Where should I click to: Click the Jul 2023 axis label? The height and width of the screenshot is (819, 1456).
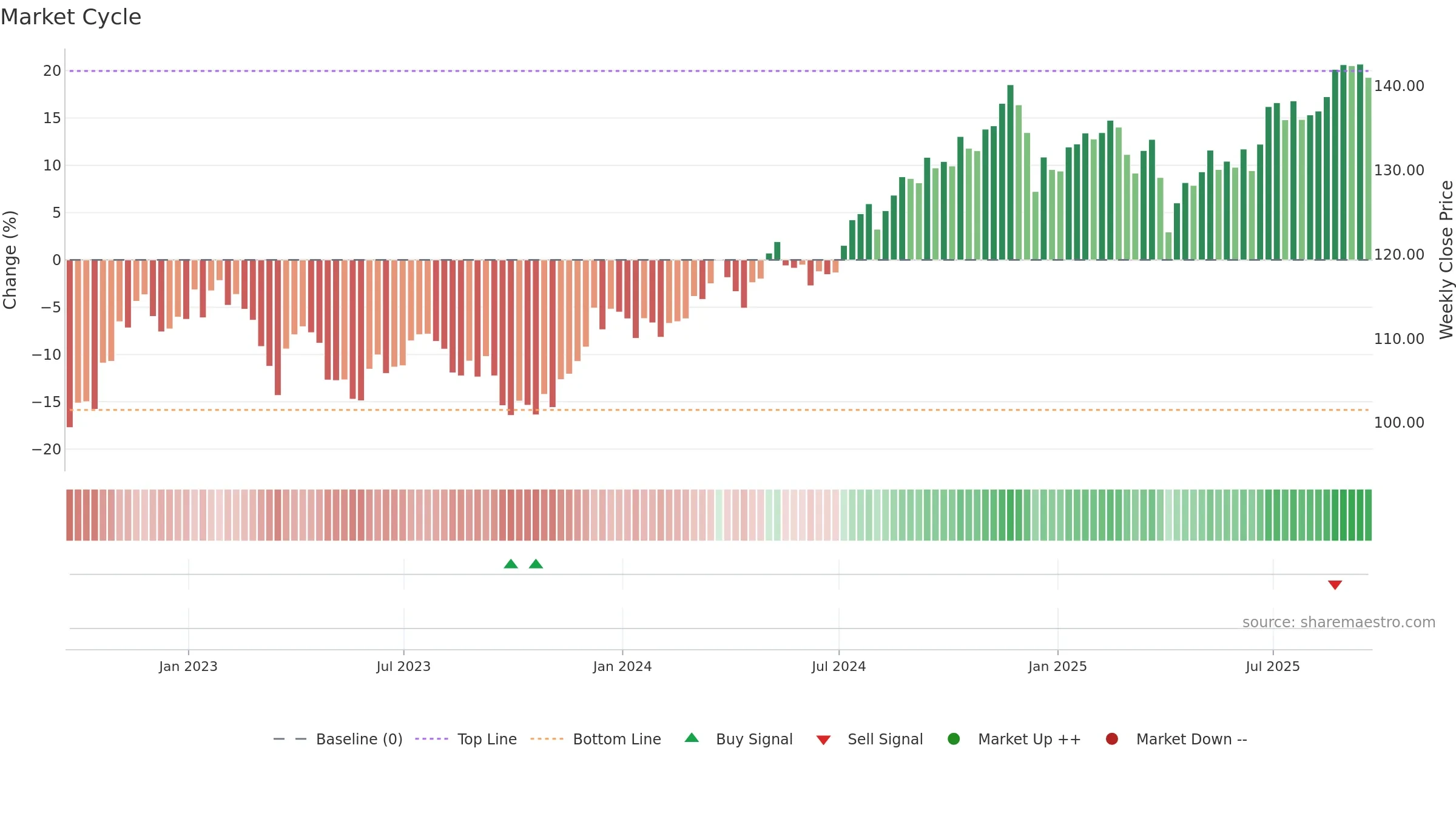(x=403, y=666)
